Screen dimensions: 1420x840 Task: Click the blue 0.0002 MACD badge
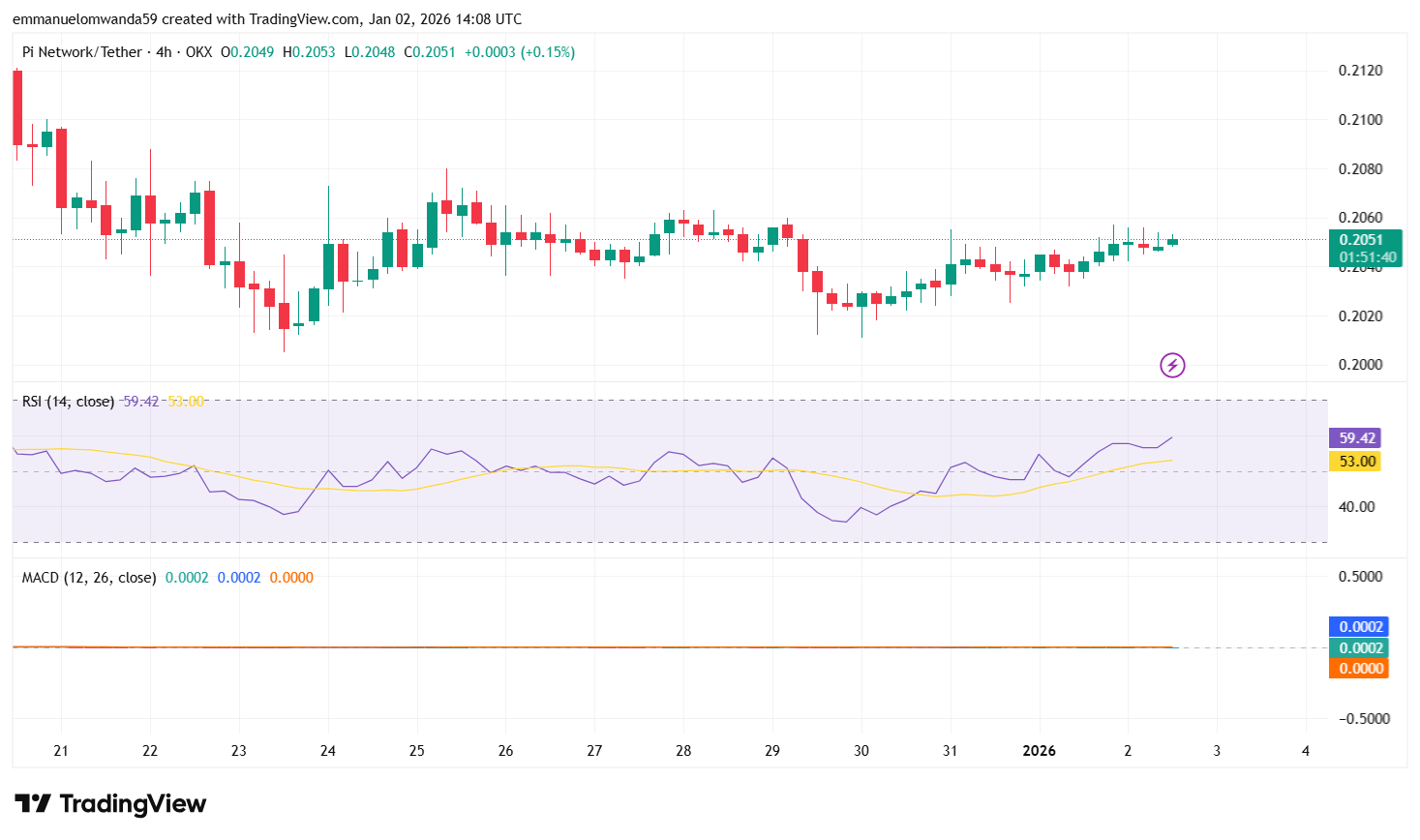[1358, 626]
